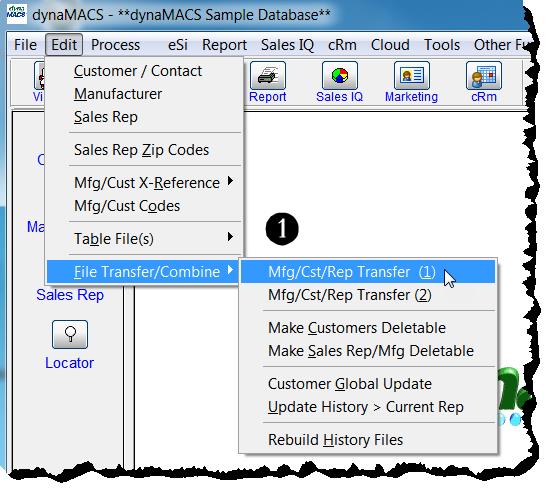Select Mfg/Cst/Rep Transfer (1)
This screenshot has height=492, width=552.
tap(368, 272)
